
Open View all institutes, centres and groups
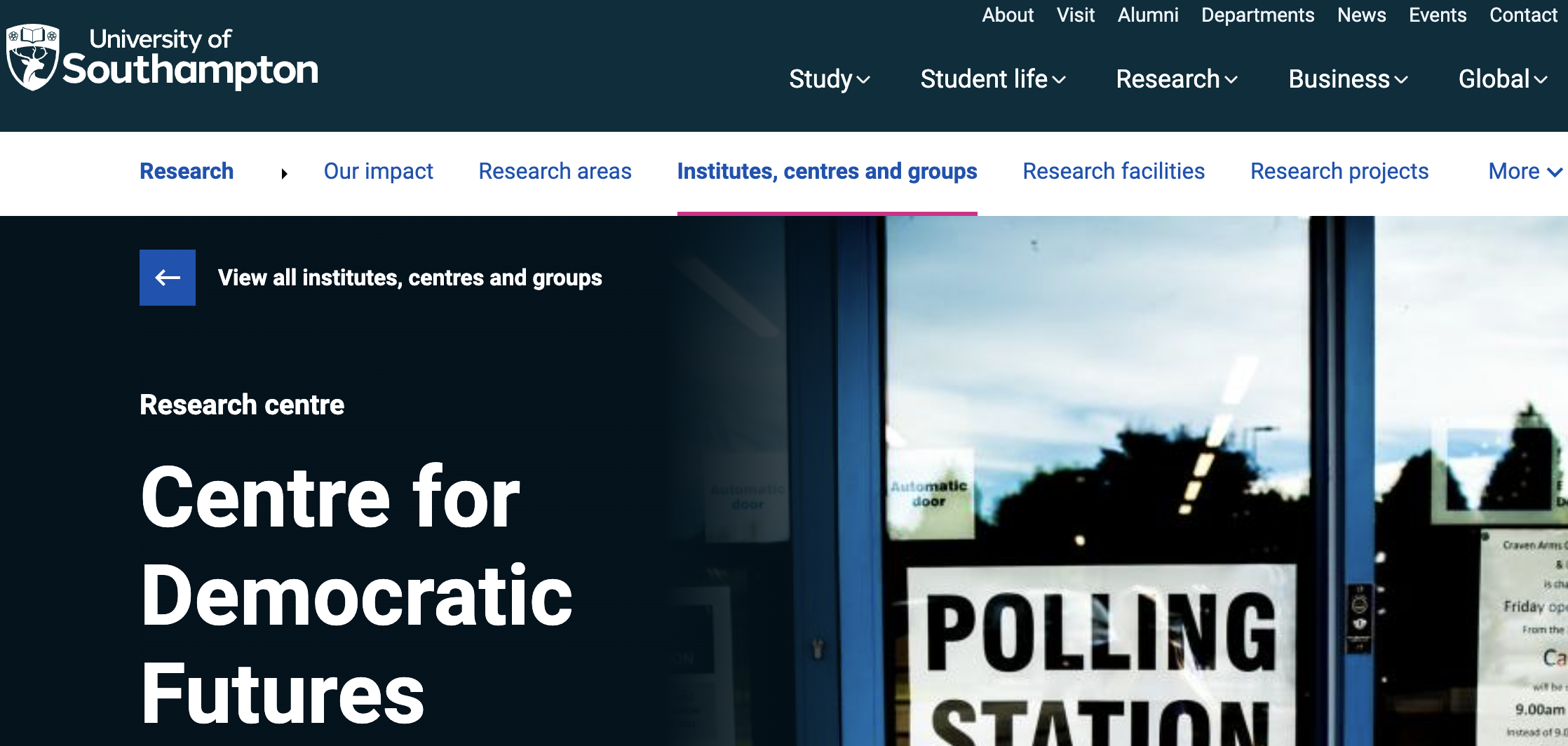410,278
